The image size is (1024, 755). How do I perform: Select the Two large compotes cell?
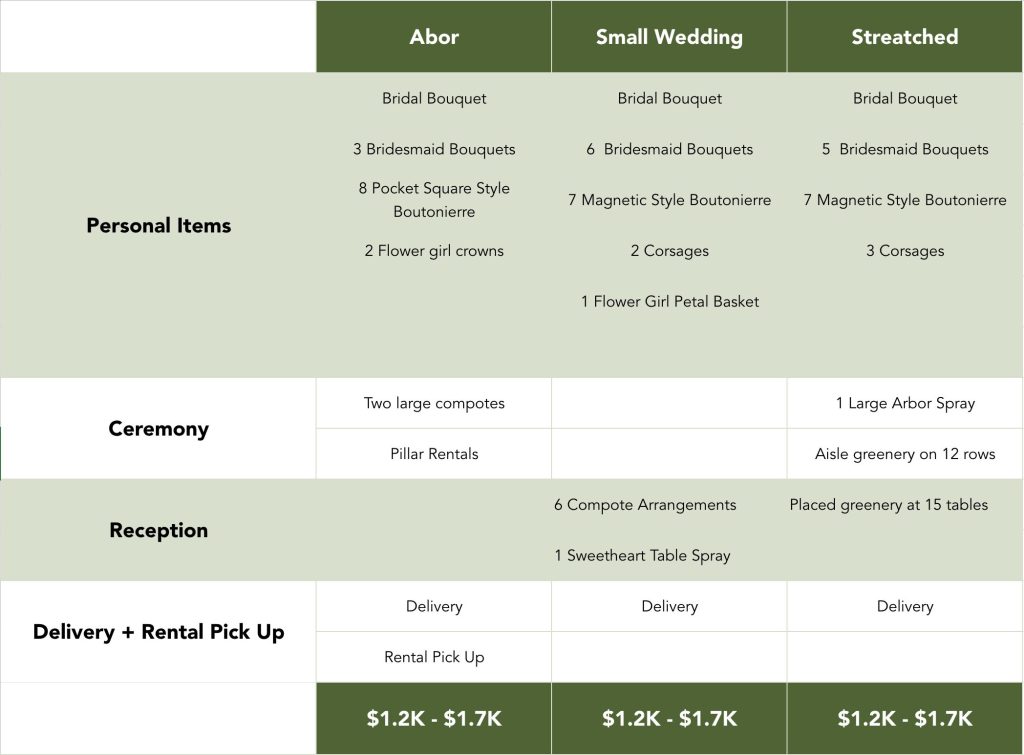click(434, 403)
